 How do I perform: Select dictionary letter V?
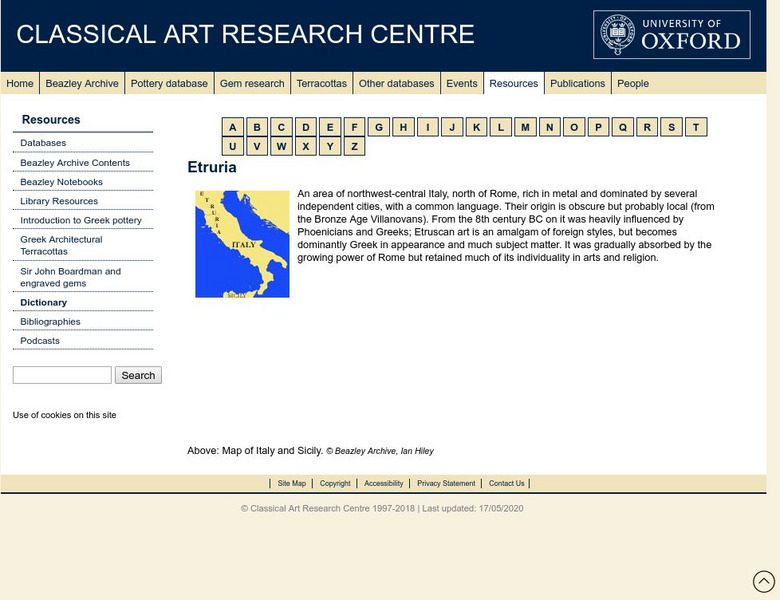257,146
